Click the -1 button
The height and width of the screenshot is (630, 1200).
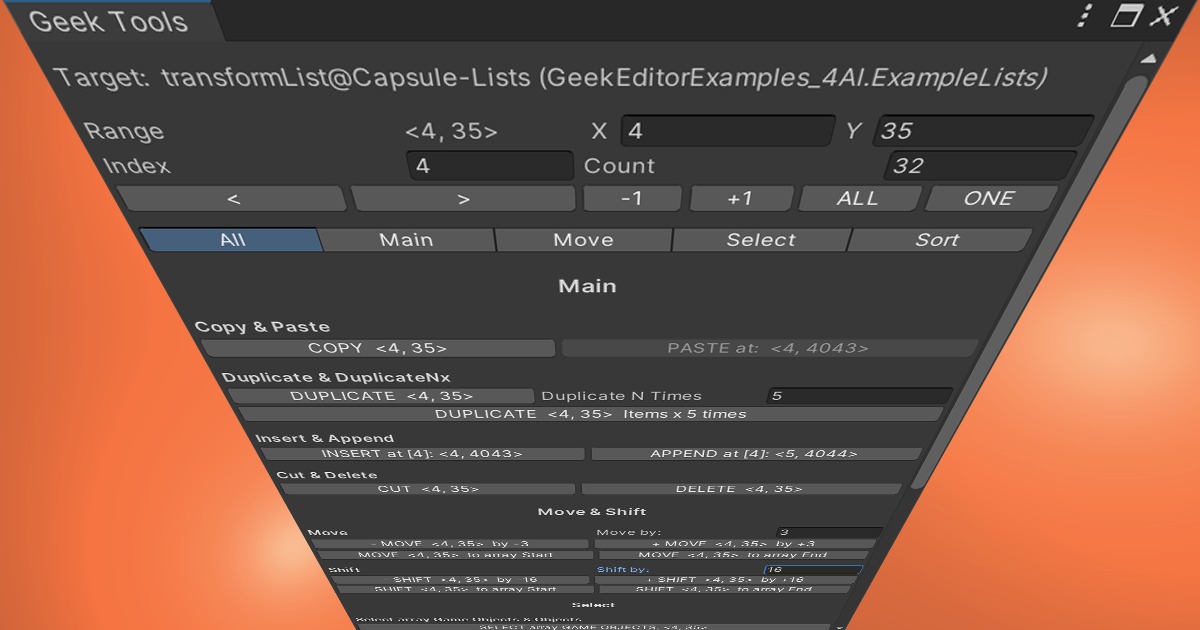pyautogui.click(x=632, y=198)
